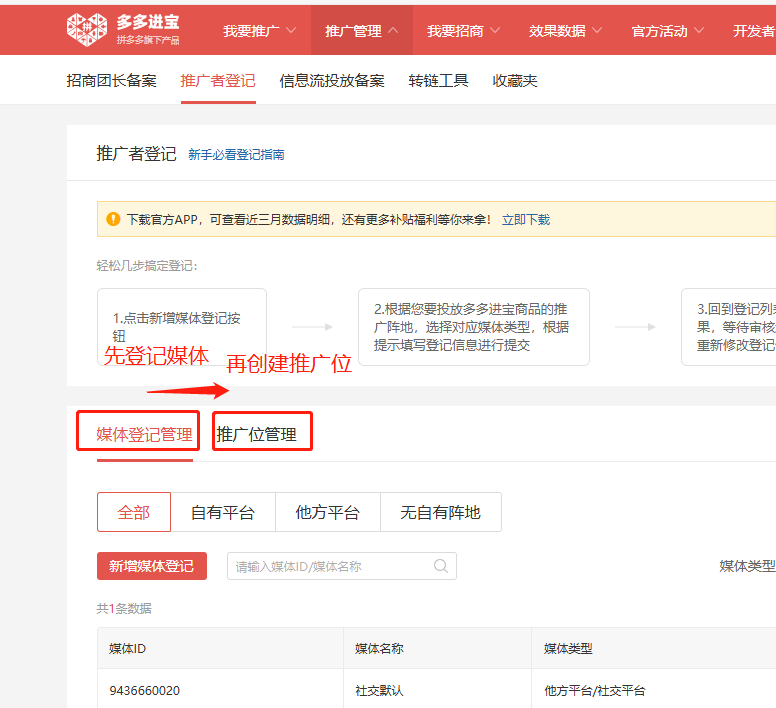
Task: Focus the 媒体ID/媒体名称 search field
Action: click(x=330, y=566)
